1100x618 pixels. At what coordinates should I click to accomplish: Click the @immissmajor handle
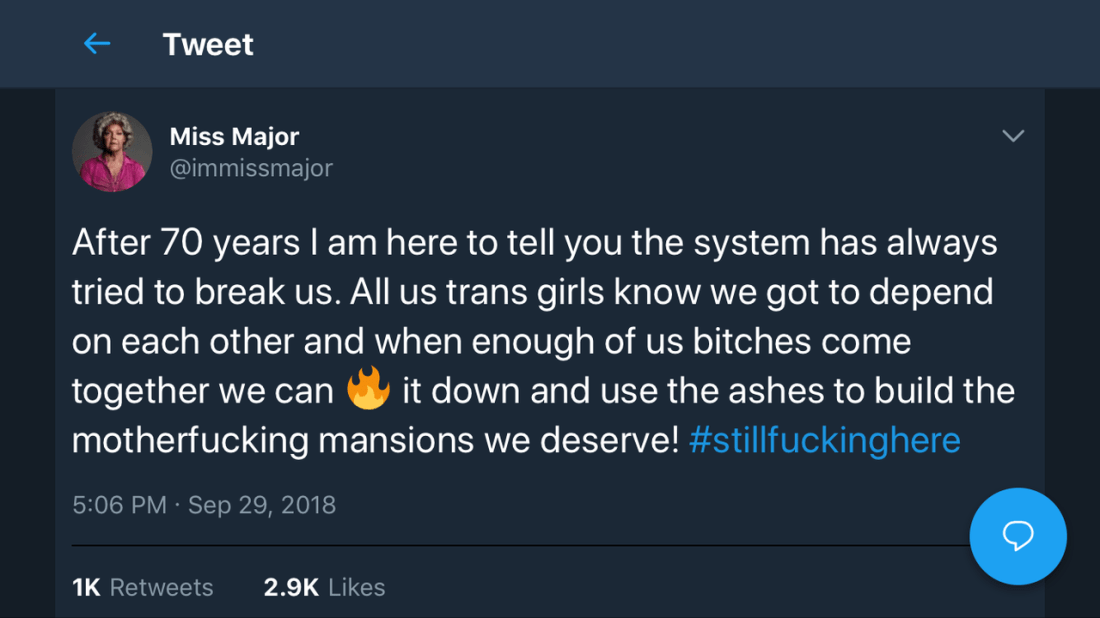[251, 167]
